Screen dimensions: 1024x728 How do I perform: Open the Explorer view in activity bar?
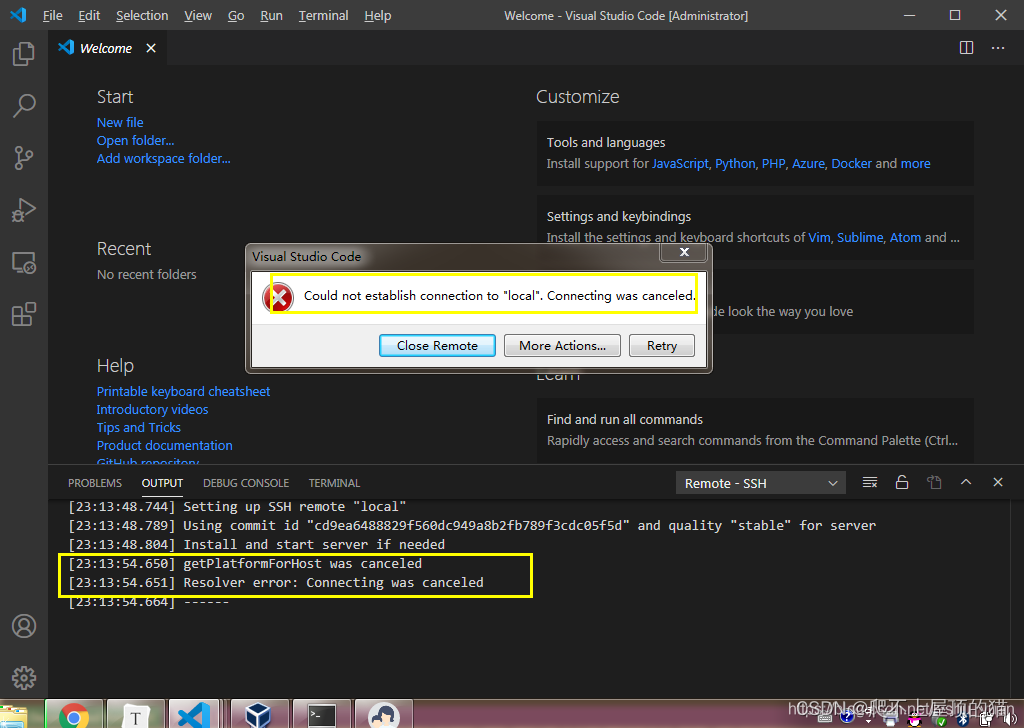coord(24,54)
